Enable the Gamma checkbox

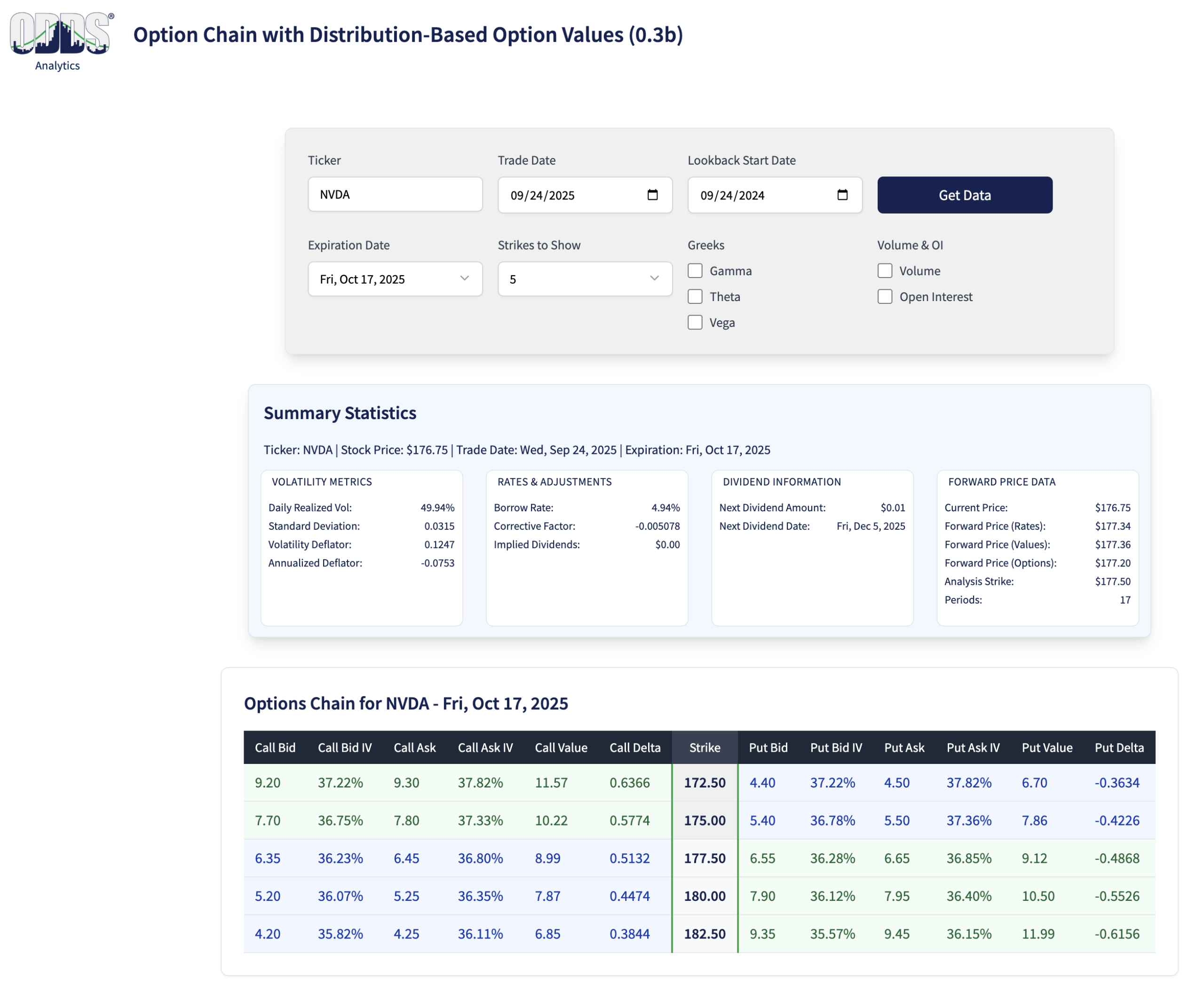click(695, 270)
